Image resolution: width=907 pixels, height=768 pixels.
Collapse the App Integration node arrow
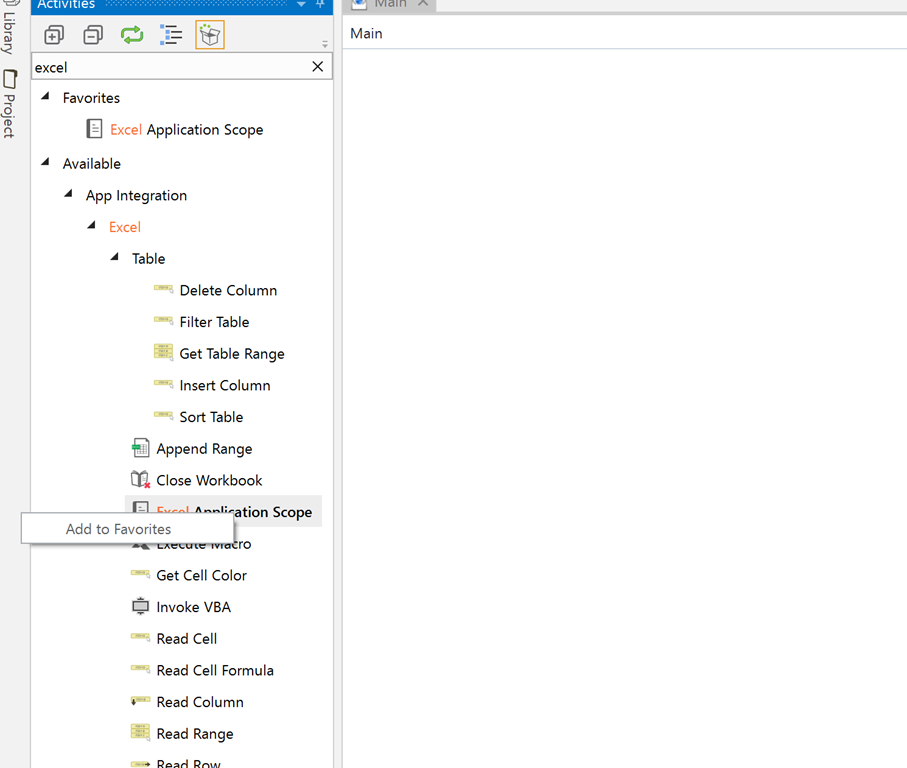pos(68,194)
